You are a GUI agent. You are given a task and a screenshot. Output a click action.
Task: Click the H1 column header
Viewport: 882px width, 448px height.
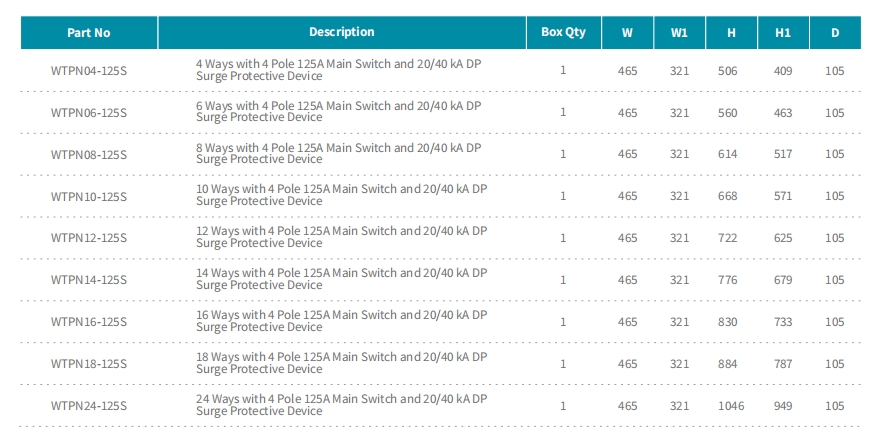click(783, 33)
